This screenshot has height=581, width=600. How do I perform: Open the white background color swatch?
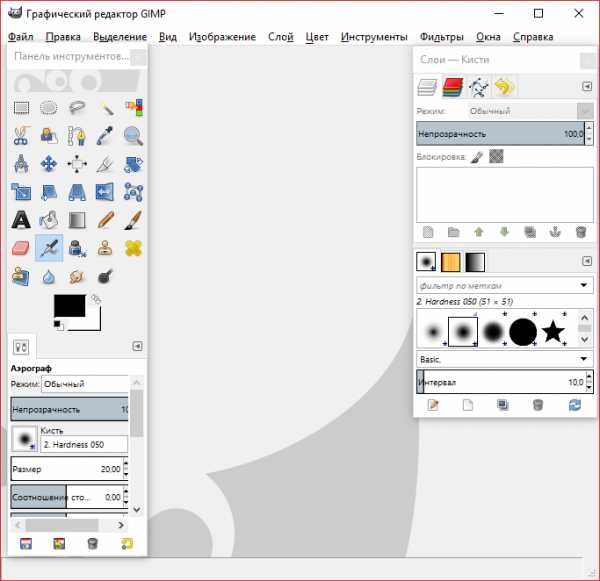[x=94, y=323]
